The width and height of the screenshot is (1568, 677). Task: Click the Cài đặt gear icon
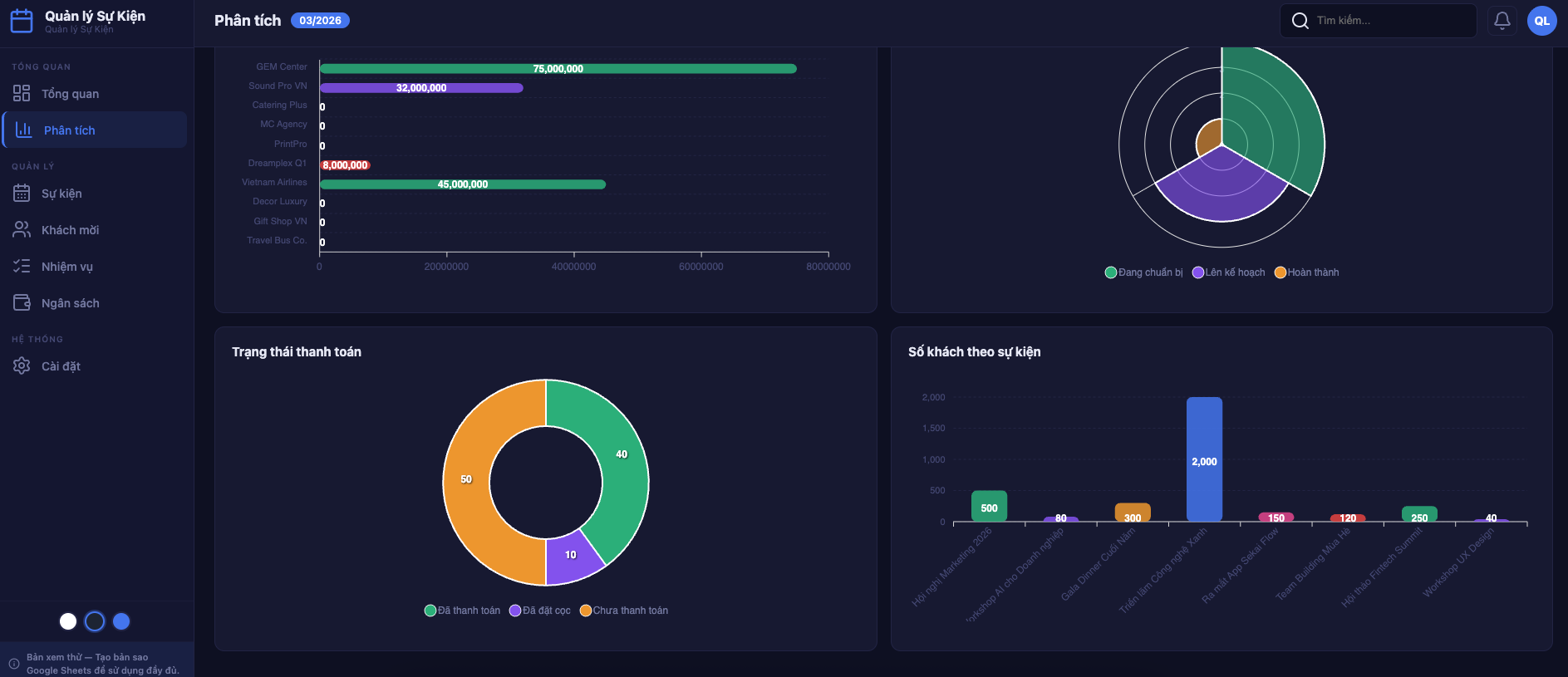[x=22, y=366]
